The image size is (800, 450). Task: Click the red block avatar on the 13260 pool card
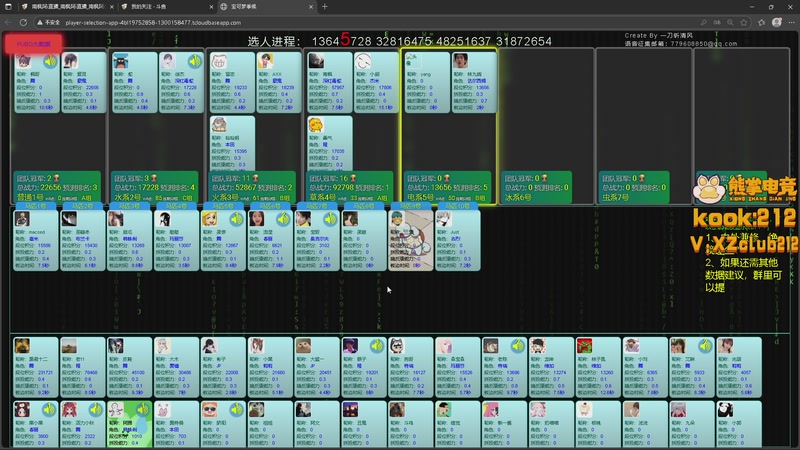point(584,346)
